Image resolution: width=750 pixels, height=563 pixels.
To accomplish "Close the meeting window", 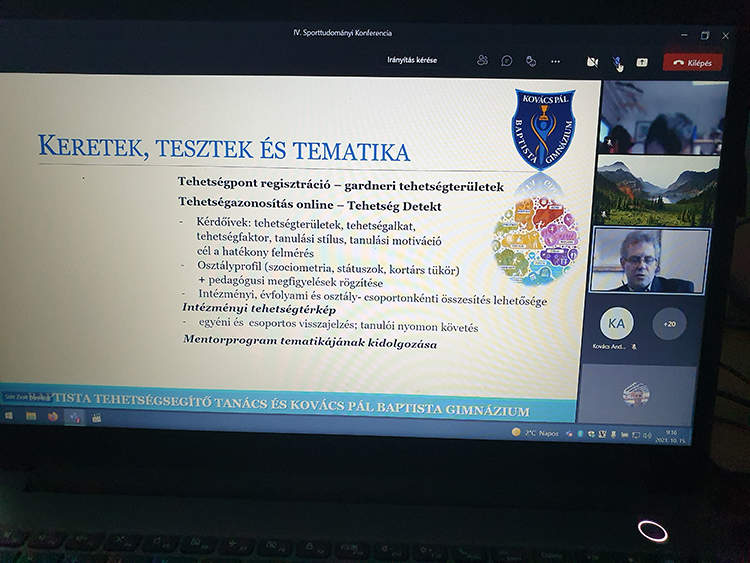I will 725,36.
